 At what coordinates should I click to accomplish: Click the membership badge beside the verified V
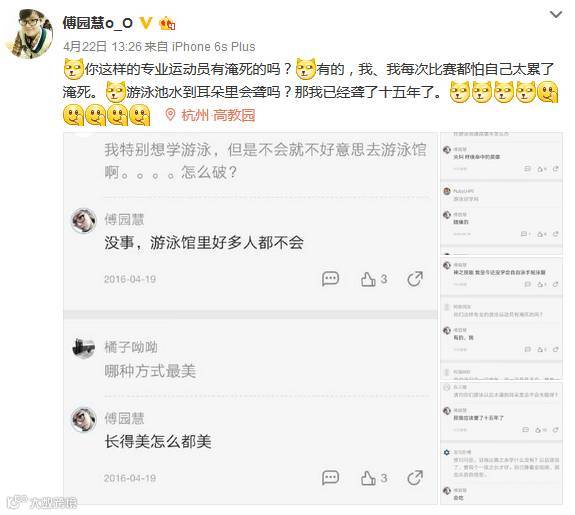point(167,23)
